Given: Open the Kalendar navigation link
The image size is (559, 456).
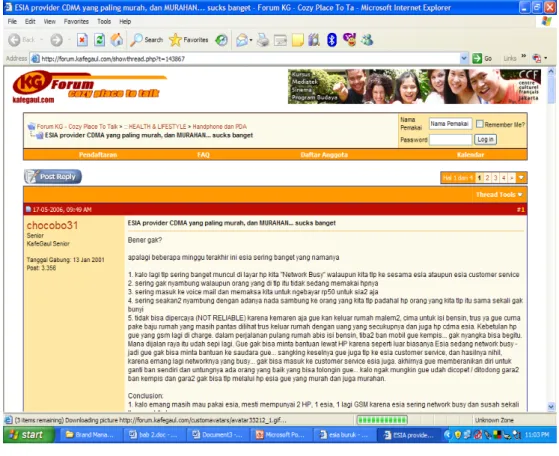Looking at the screenshot, I should click(x=470, y=155).
